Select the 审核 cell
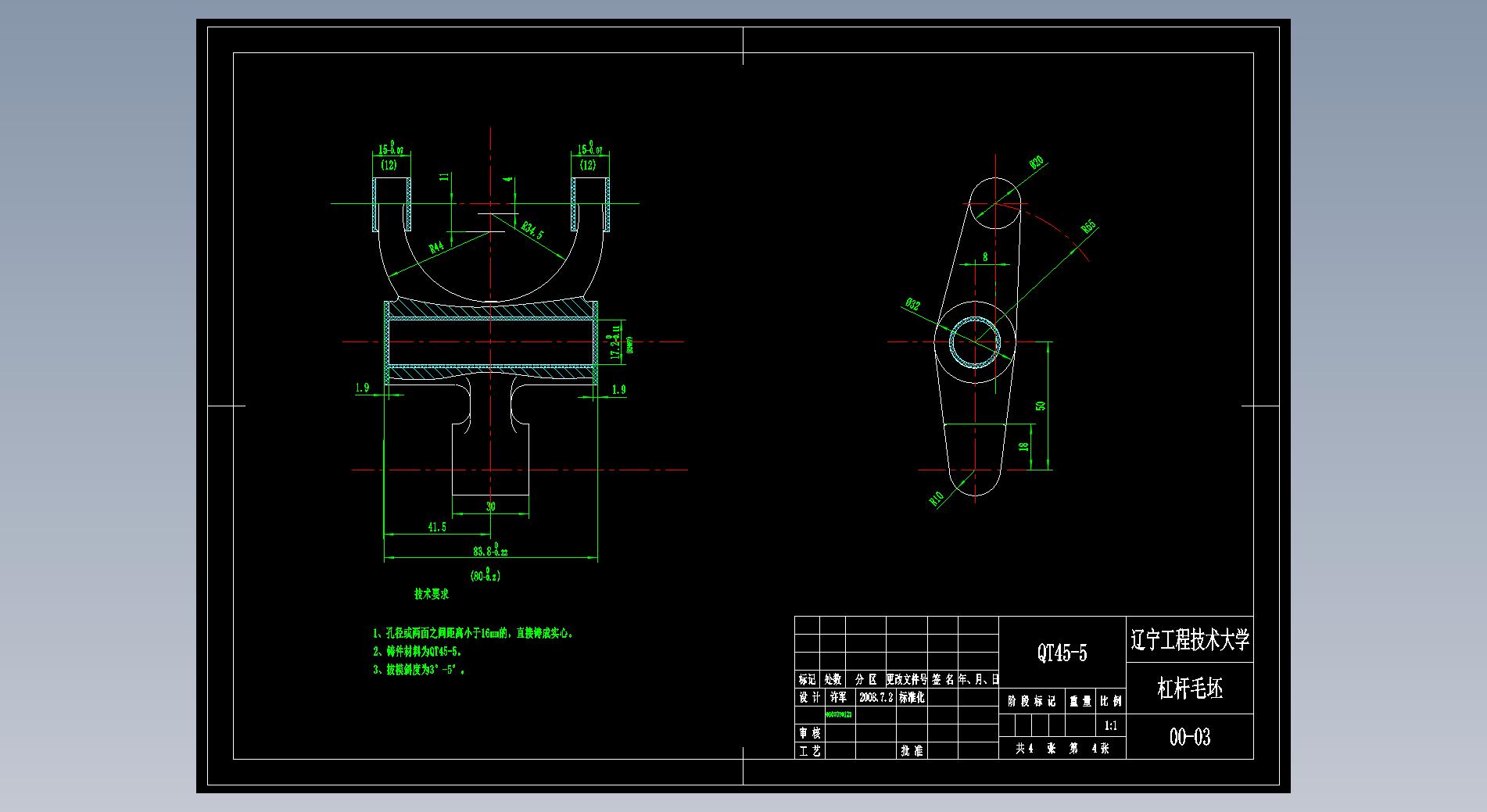Image resolution: width=1487 pixels, height=812 pixels. click(x=810, y=733)
